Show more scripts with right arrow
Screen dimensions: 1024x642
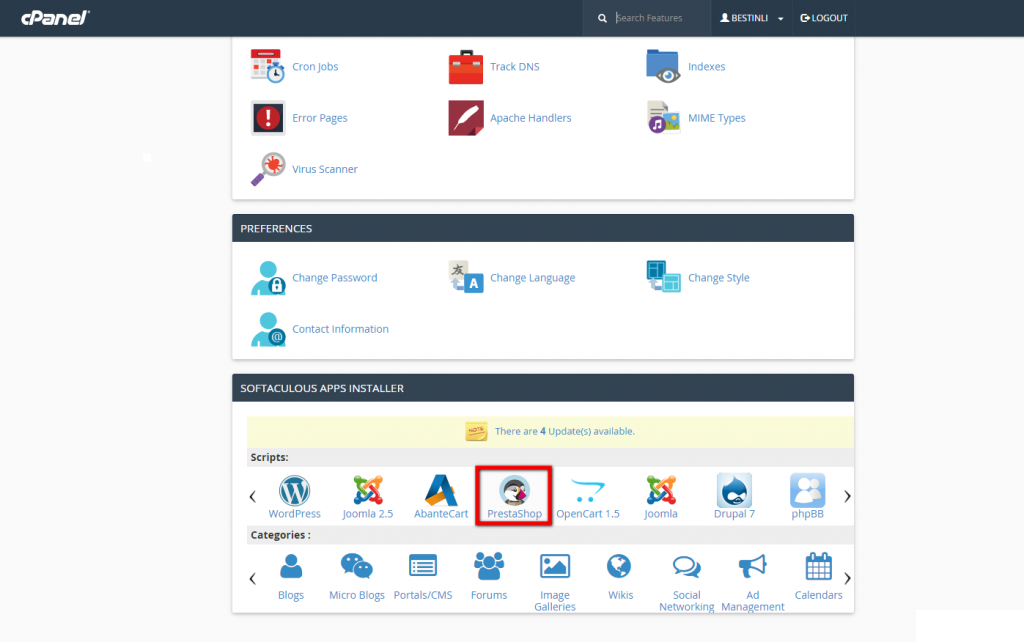tap(847, 496)
